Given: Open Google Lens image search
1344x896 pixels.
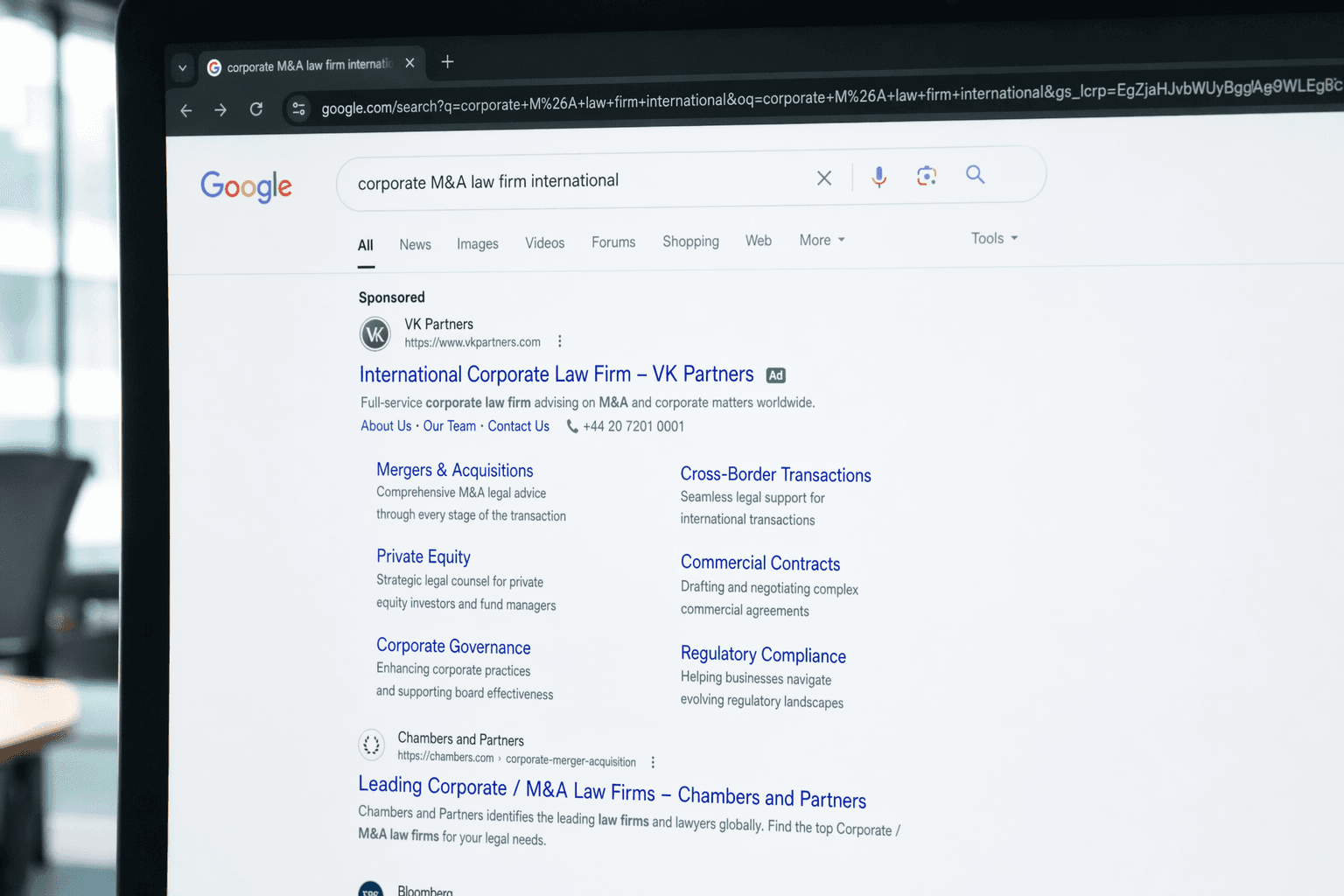Looking at the screenshot, I should 927,176.
